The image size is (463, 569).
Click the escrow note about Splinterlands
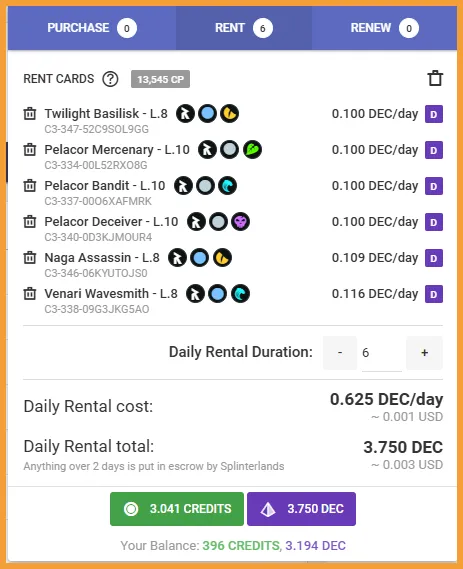pyautogui.click(x=154, y=466)
